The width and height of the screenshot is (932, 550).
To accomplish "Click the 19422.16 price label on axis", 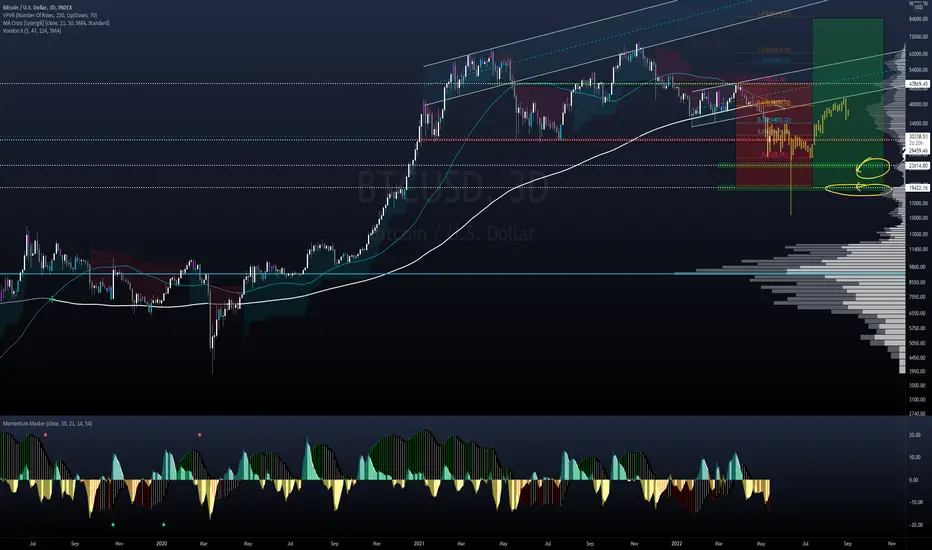I will click(x=918, y=188).
